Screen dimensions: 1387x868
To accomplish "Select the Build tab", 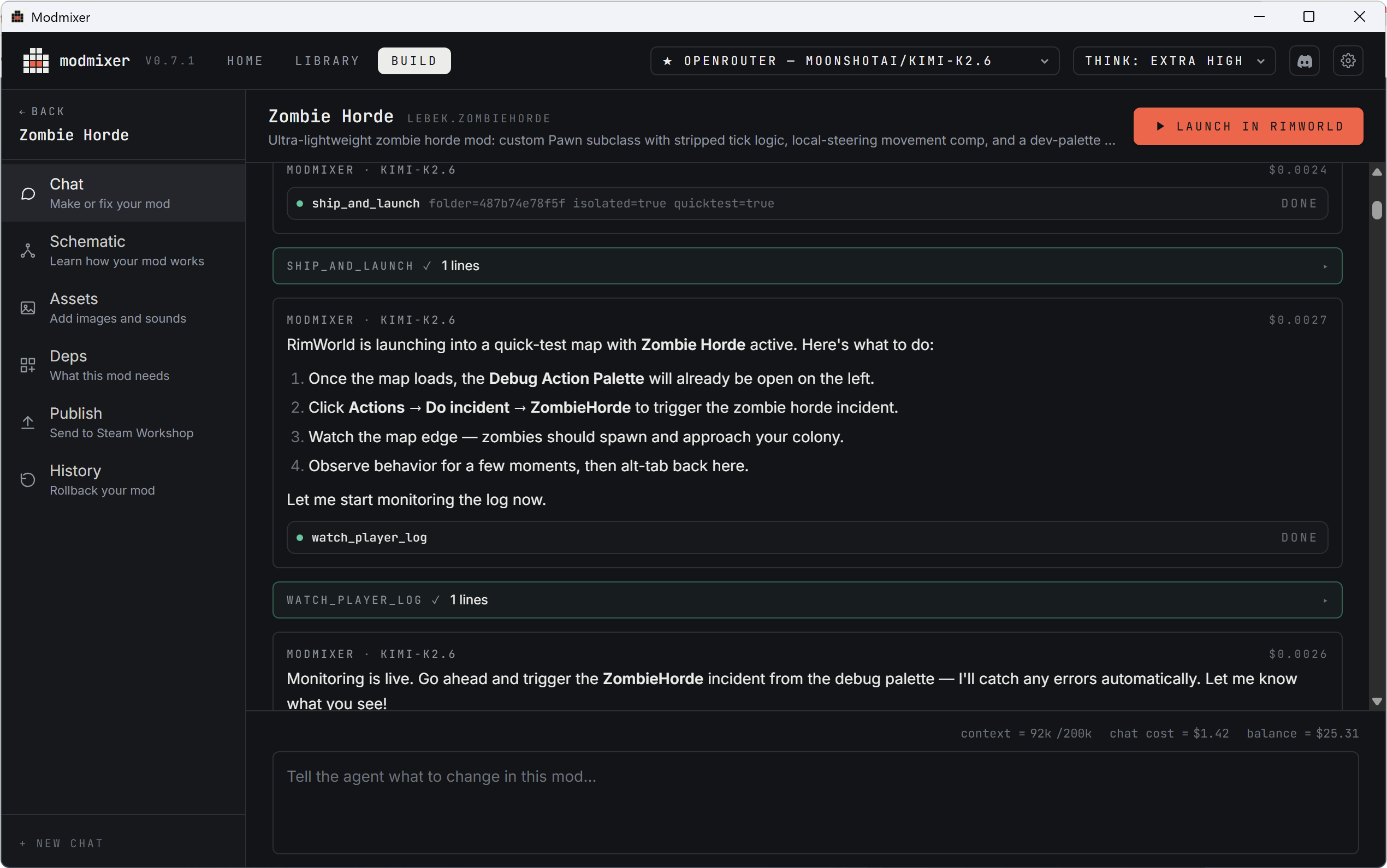I will 414,61.
